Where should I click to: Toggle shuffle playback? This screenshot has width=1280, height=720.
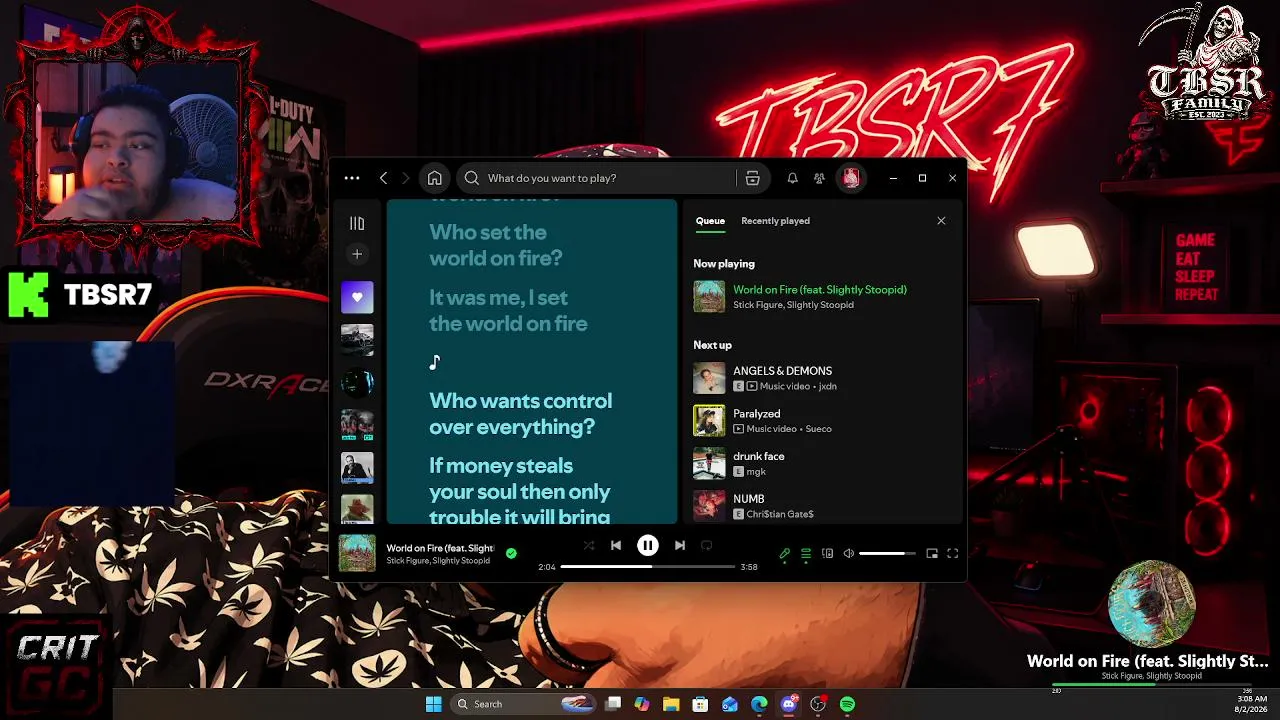(588, 545)
